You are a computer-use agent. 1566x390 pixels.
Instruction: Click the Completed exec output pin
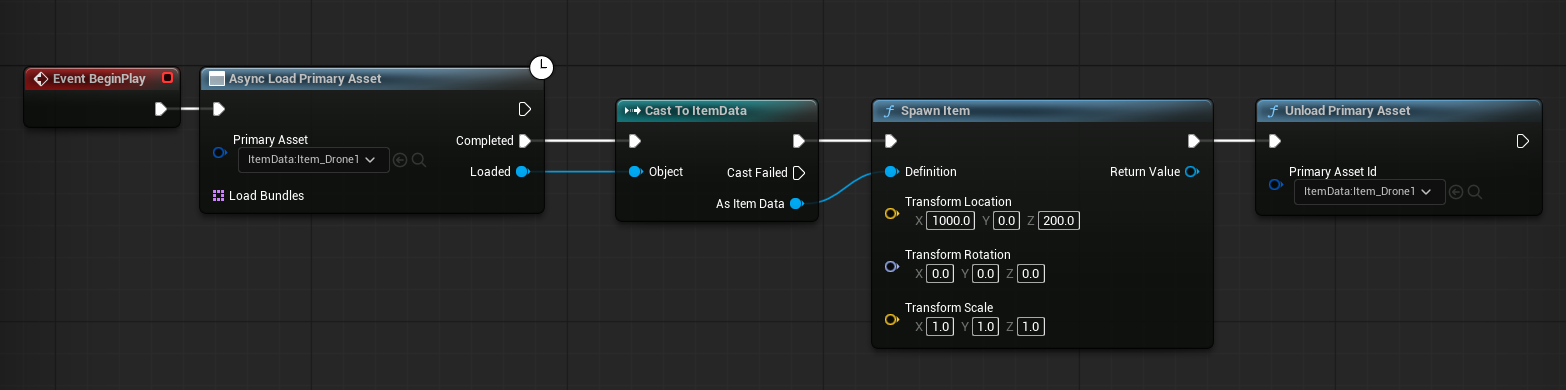(x=524, y=141)
